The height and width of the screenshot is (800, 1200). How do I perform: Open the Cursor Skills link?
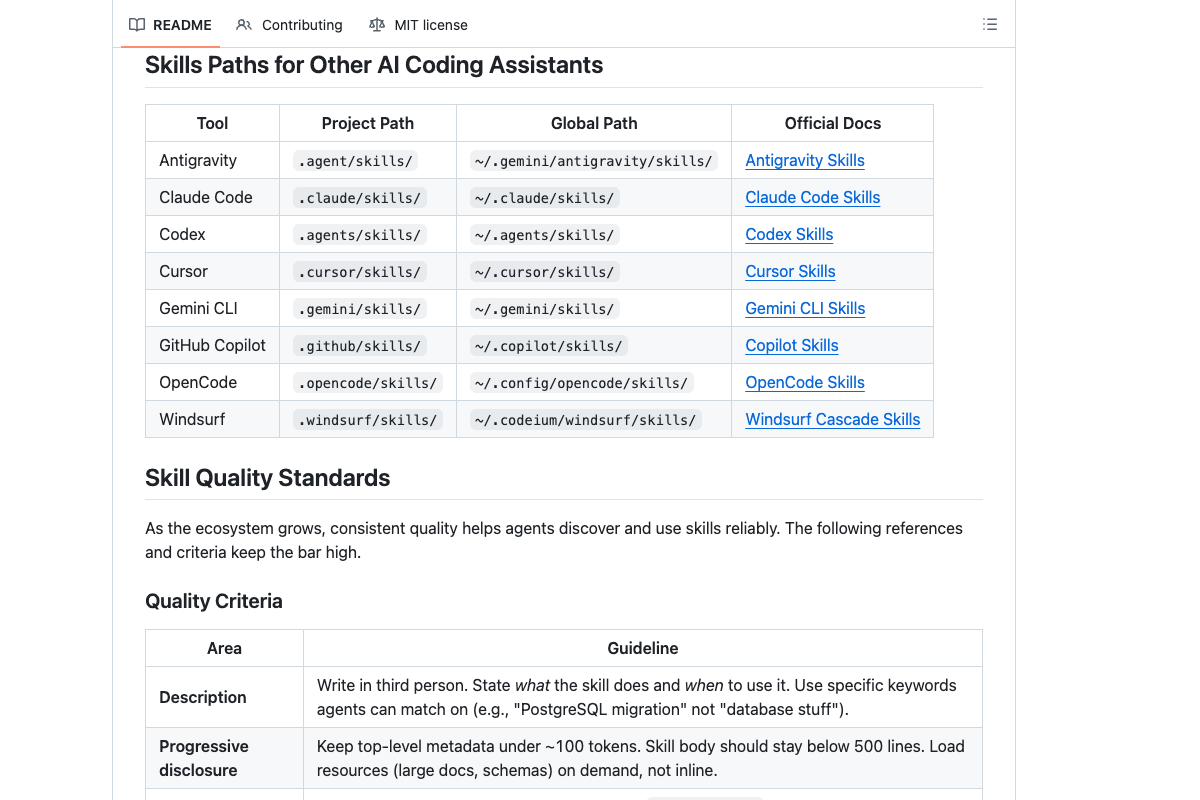pyautogui.click(x=790, y=271)
